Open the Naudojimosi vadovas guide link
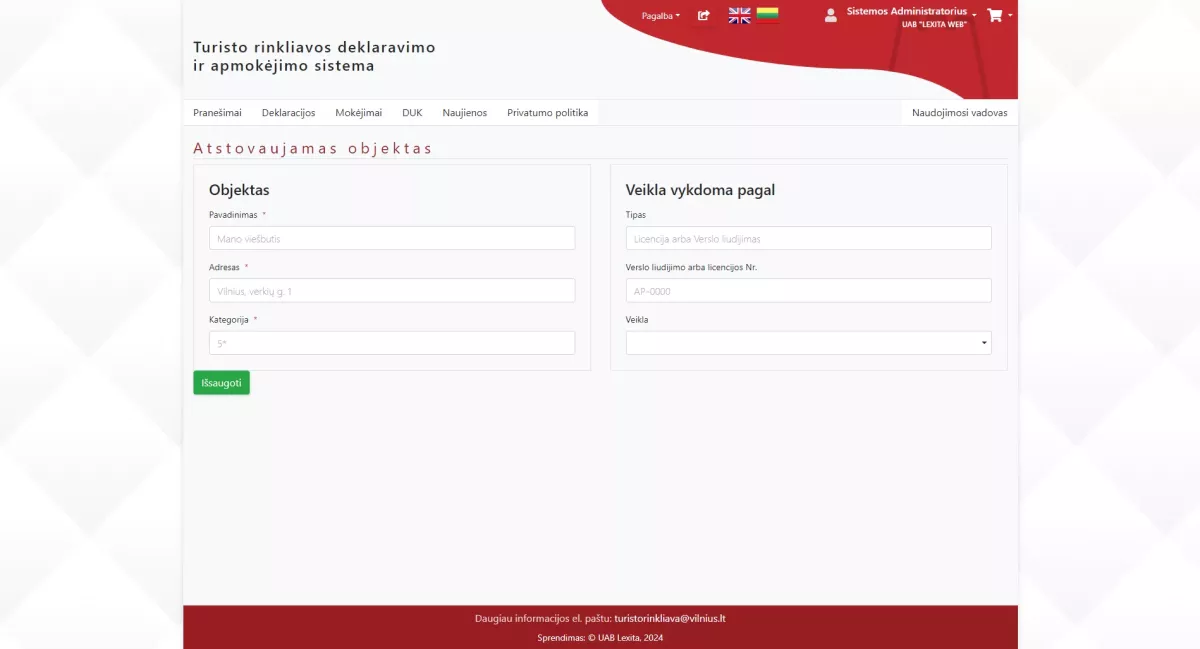 [959, 113]
